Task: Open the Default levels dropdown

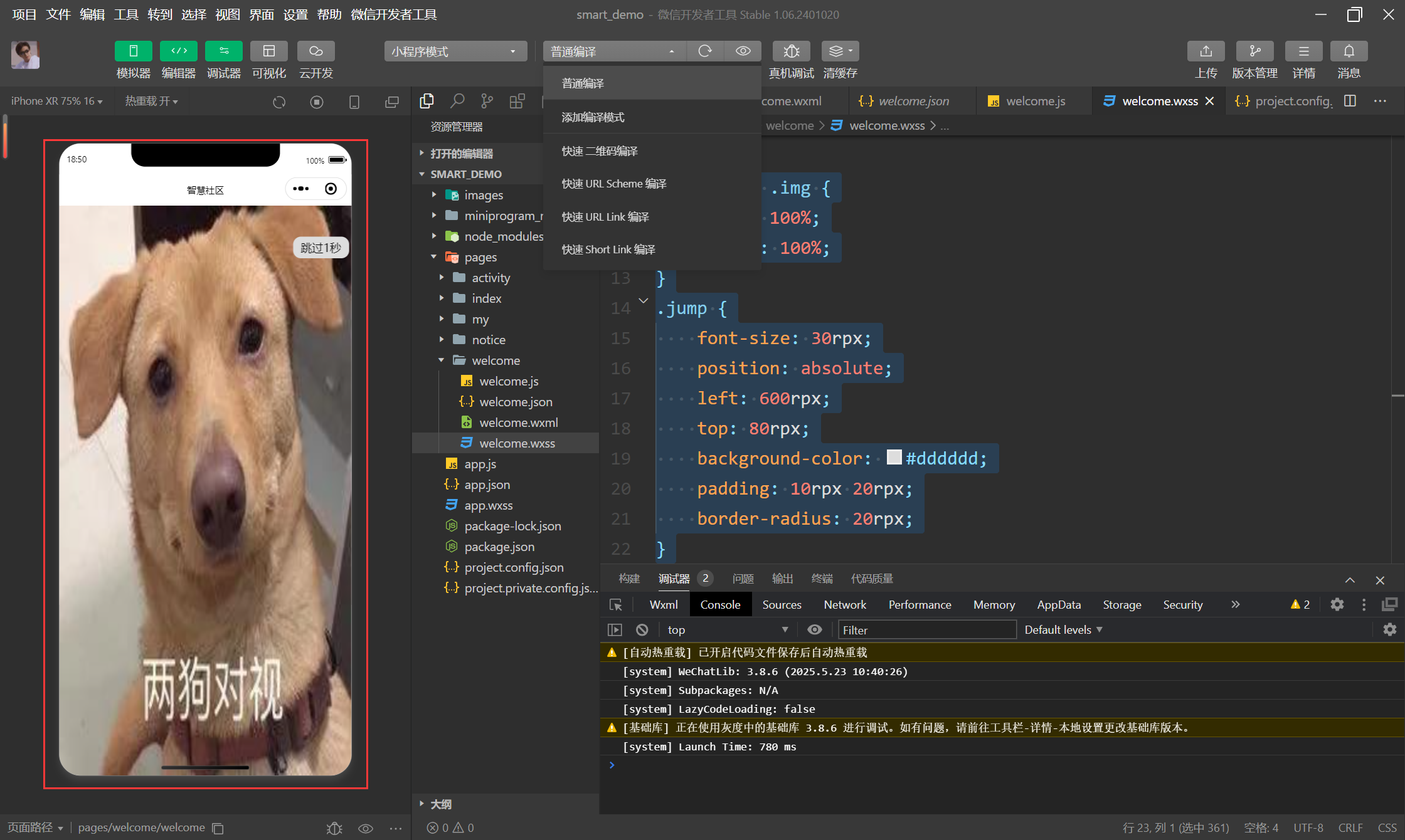Action: pos(1063,629)
